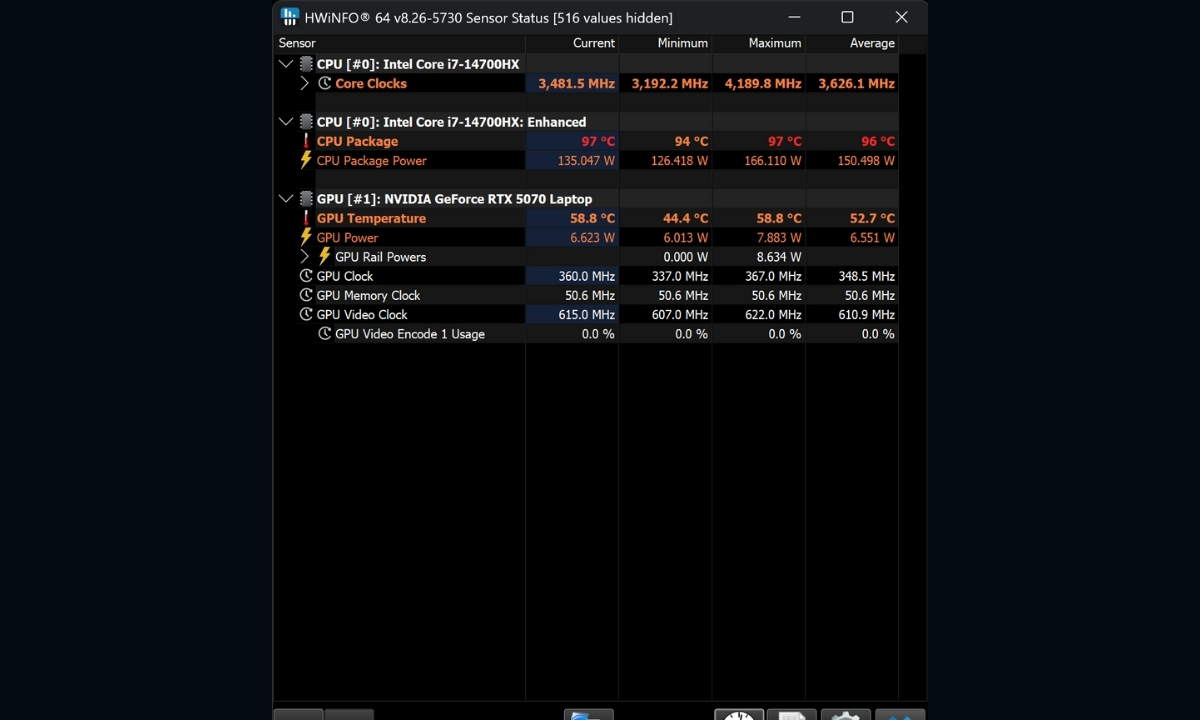
Task: Minimize the HWiNFO Sensor Status window
Action: [794, 17]
